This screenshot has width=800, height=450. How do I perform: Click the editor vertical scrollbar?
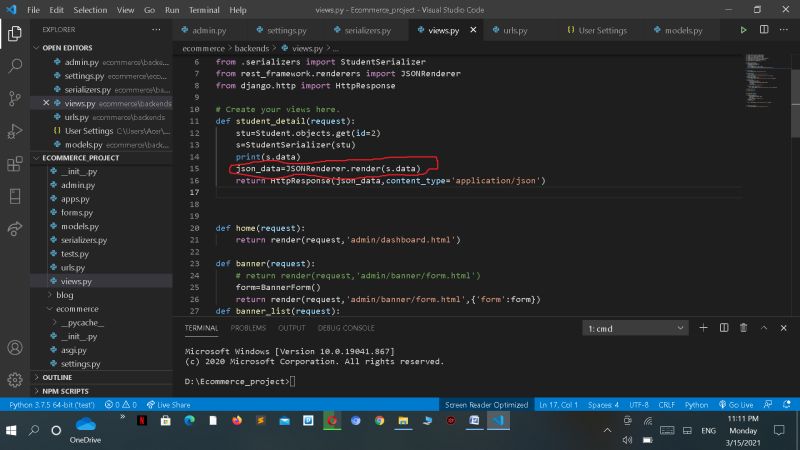pyautogui.click(x=795, y=103)
